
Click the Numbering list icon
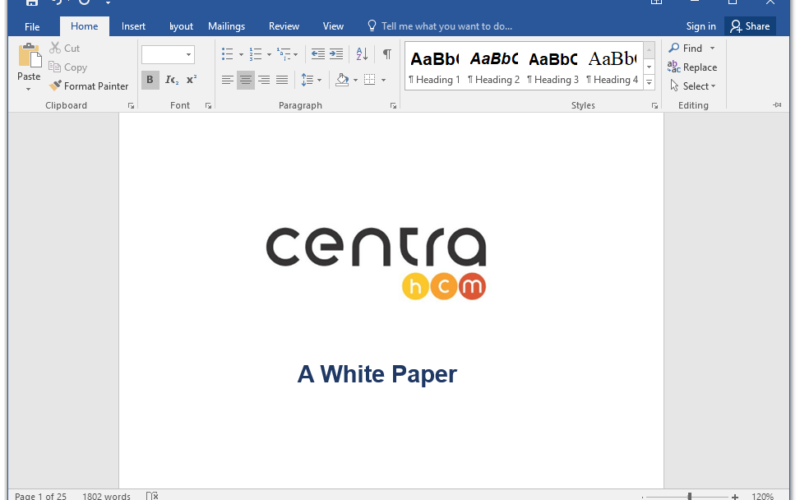click(x=255, y=54)
